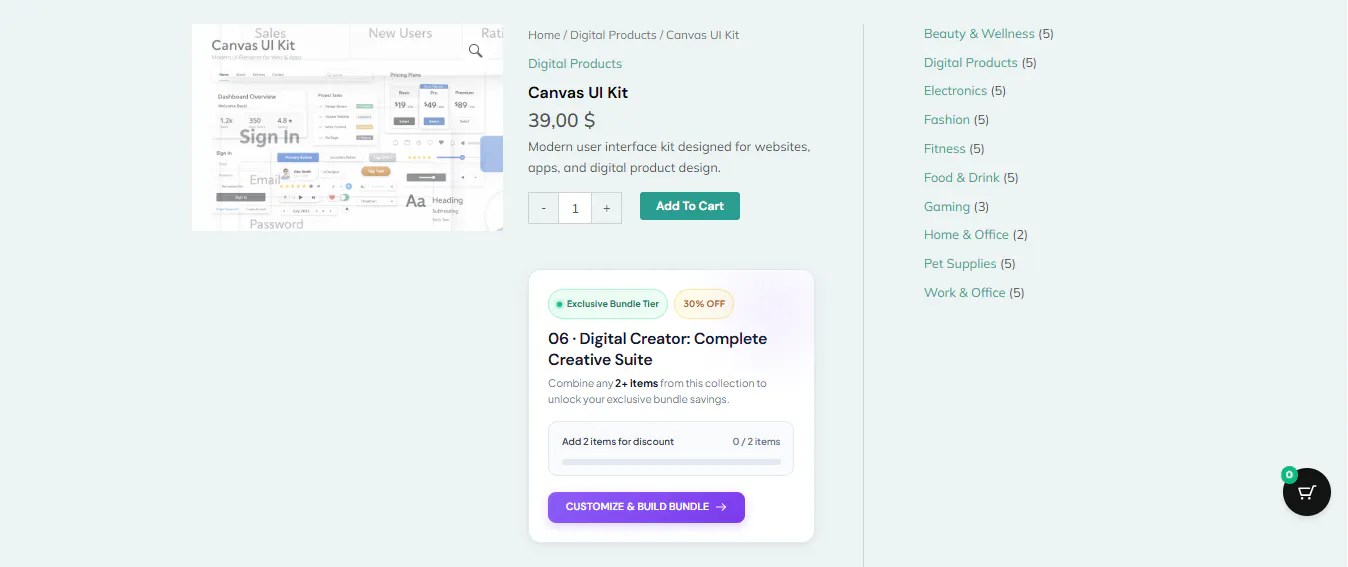The width and height of the screenshot is (1348, 567).
Task: Open Gaming category
Action: pos(947,207)
